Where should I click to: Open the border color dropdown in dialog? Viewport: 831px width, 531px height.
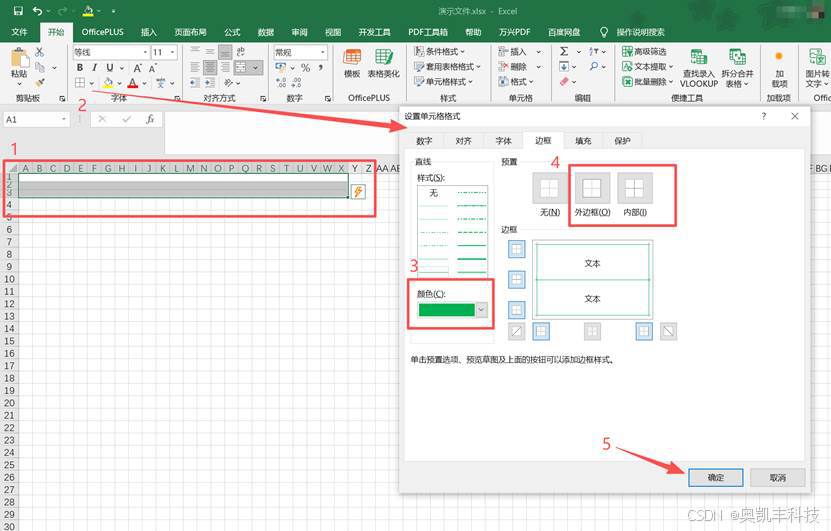tap(481, 309)
